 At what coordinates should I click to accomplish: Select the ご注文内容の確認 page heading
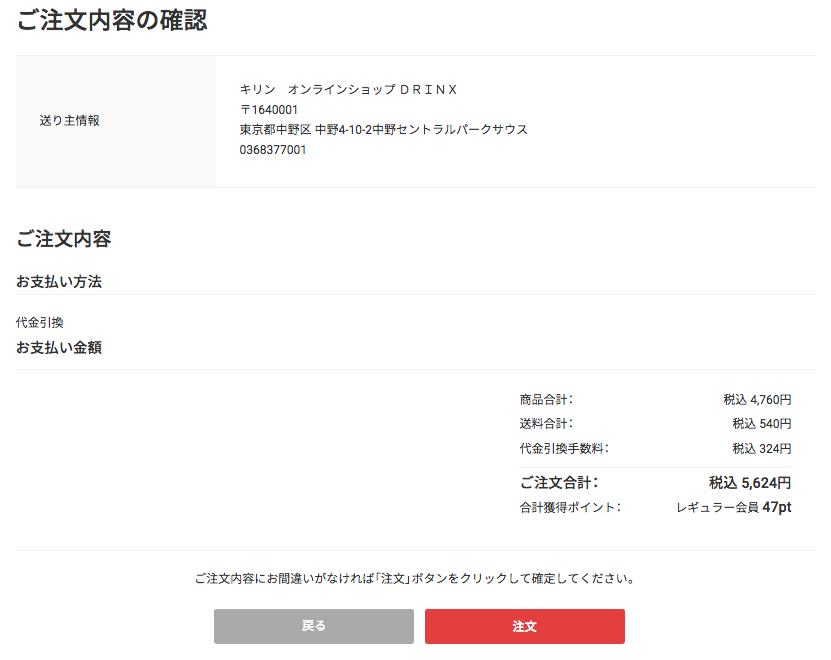click(x=112, y=21)
